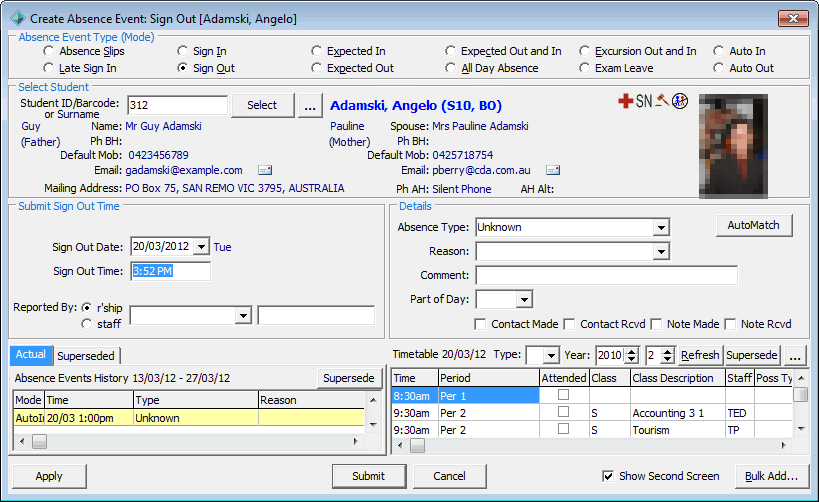Click the Apply button
This screenshot has width=819, height=502.
click(49, 476)
